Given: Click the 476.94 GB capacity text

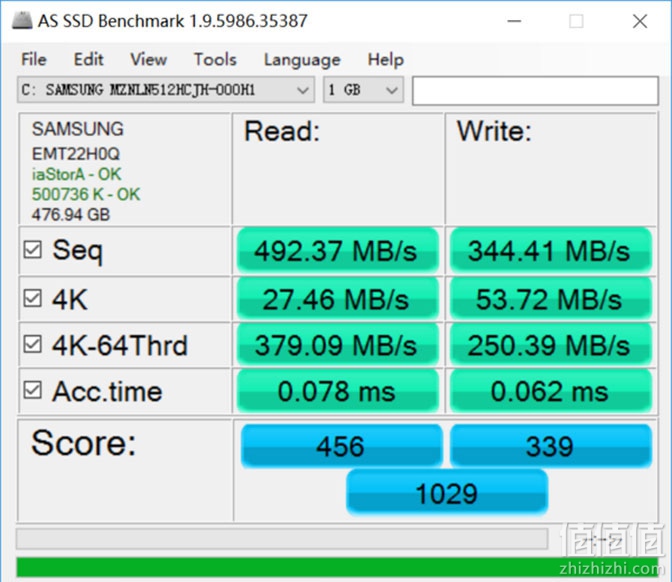Looking at the screenshot, I should (x=71, y=214).
